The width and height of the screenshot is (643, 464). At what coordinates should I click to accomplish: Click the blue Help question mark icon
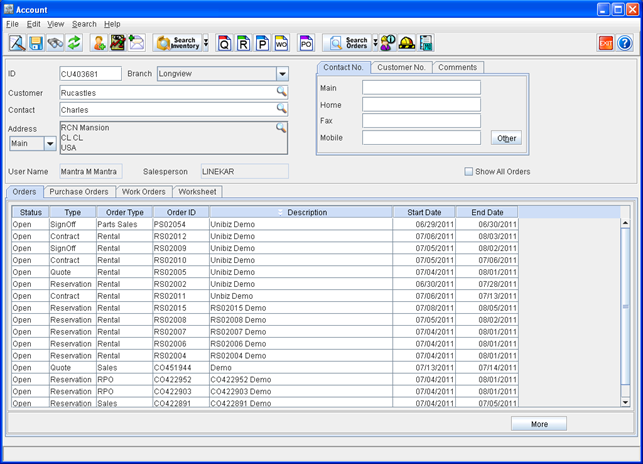click(x=625, y=43)
